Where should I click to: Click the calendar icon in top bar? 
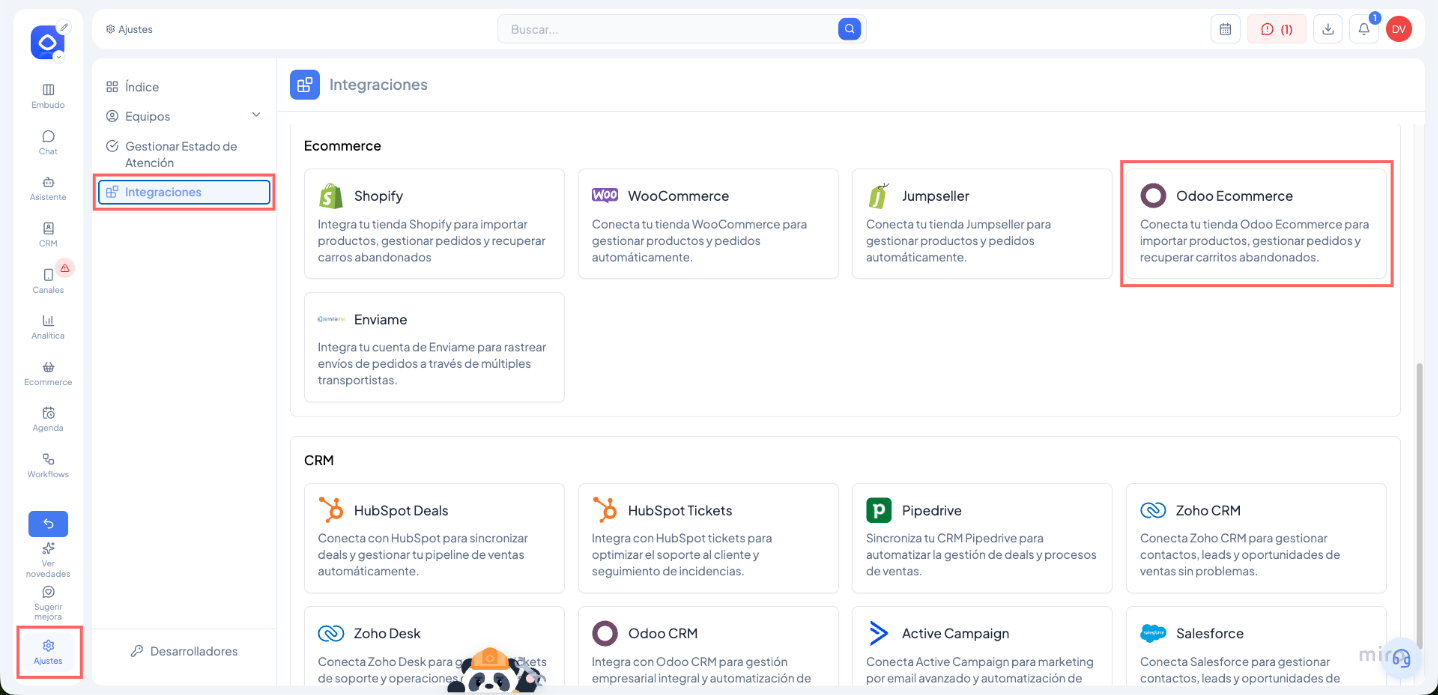coord(1225,29)
